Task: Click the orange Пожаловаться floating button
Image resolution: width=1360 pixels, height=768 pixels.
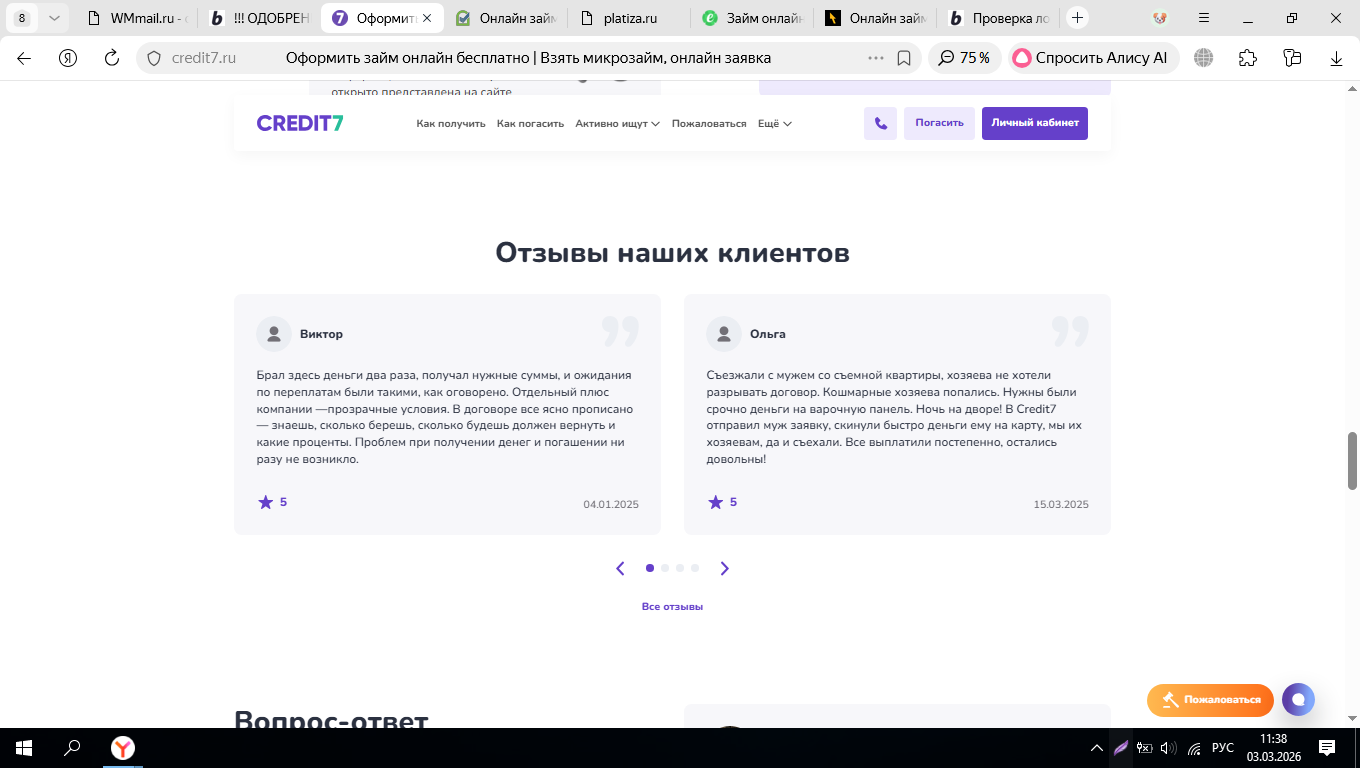Action: (x=1210, y=700)
